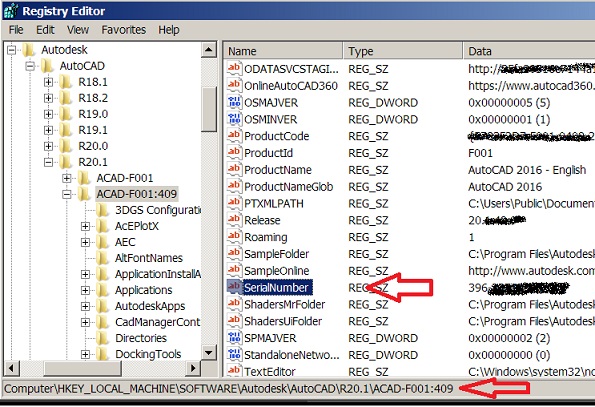
Task: Click the Name column header
Action: tap(283, 51)
